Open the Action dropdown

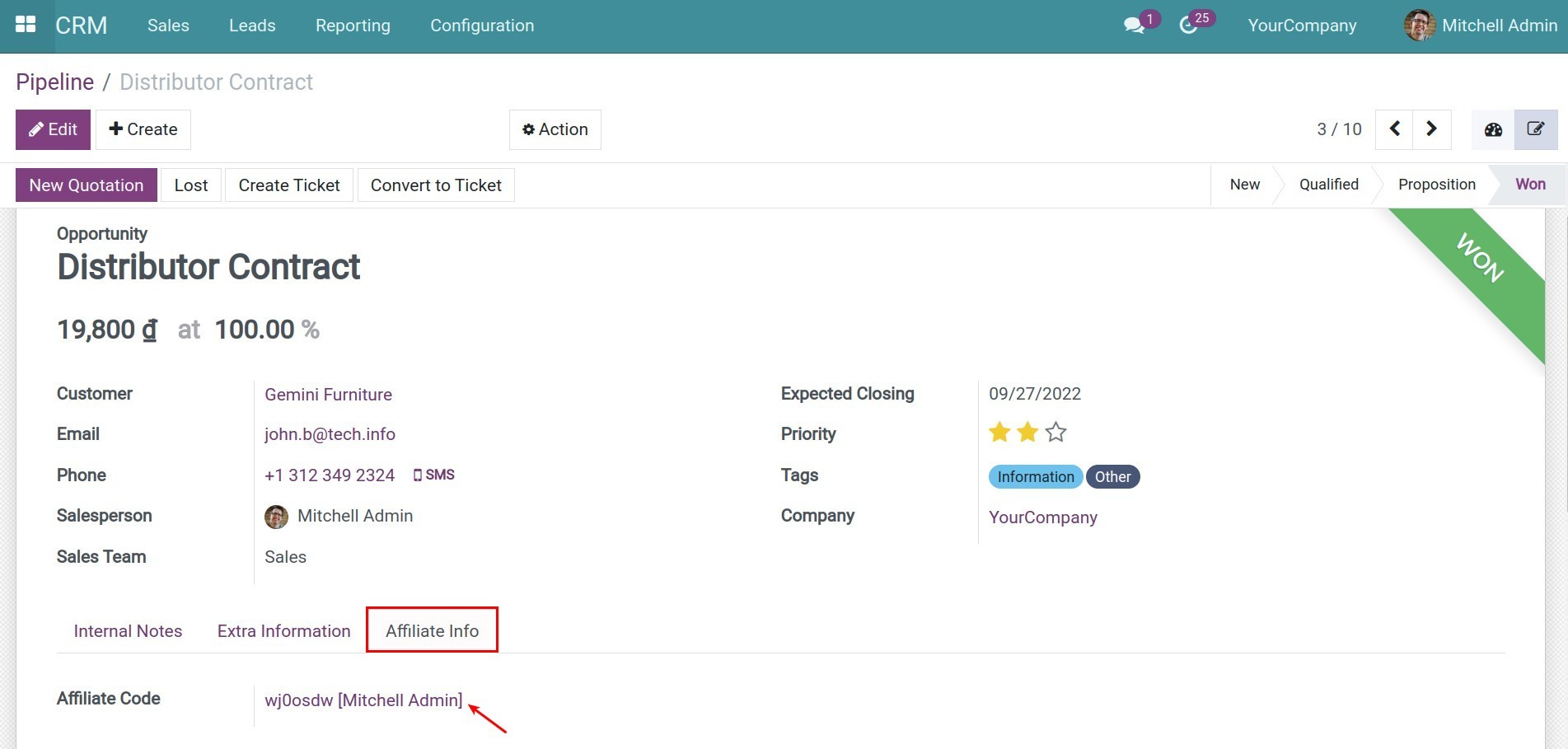tap(555, 129)
